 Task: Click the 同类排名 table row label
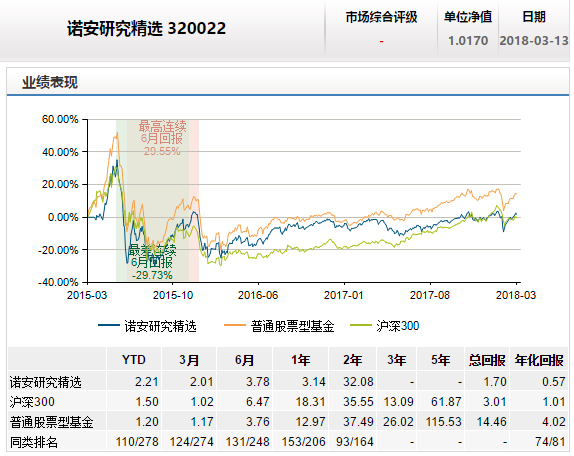click(x=34, y=442)
